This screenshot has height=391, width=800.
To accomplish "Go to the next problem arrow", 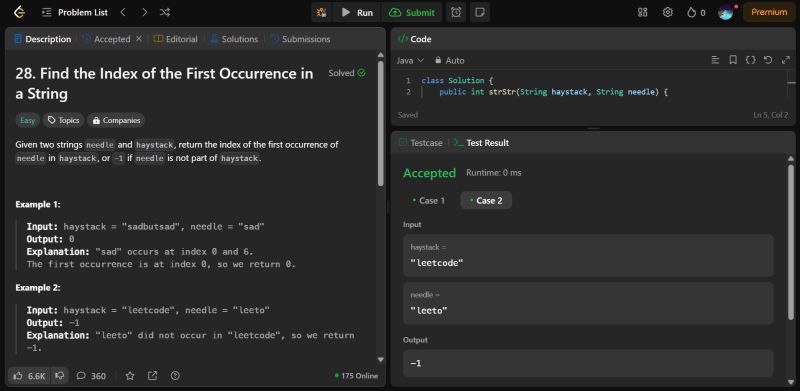I will pos(144,12).
